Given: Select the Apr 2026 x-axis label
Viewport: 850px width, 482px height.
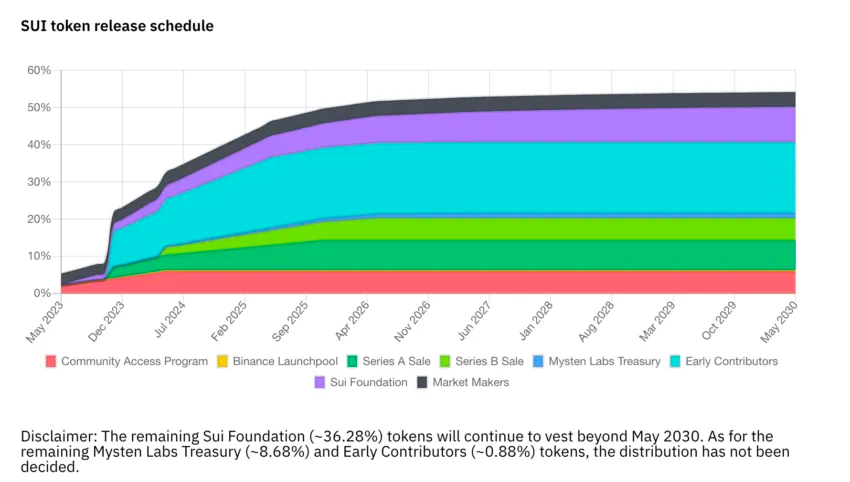Looking at the screenshot, I should pyautogui.click(x=352, y=322).
